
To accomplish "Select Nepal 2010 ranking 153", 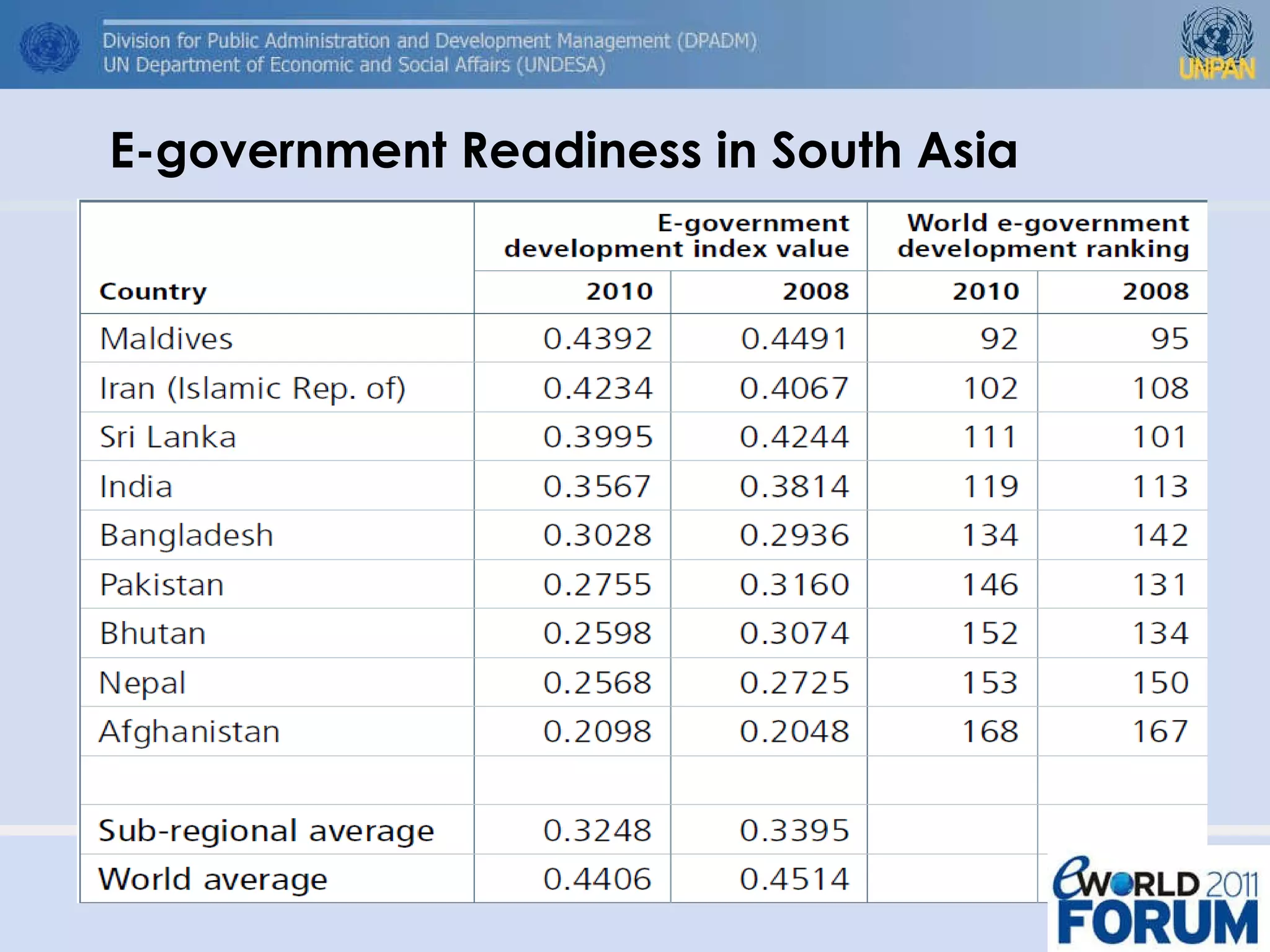I will pos(990,683).
